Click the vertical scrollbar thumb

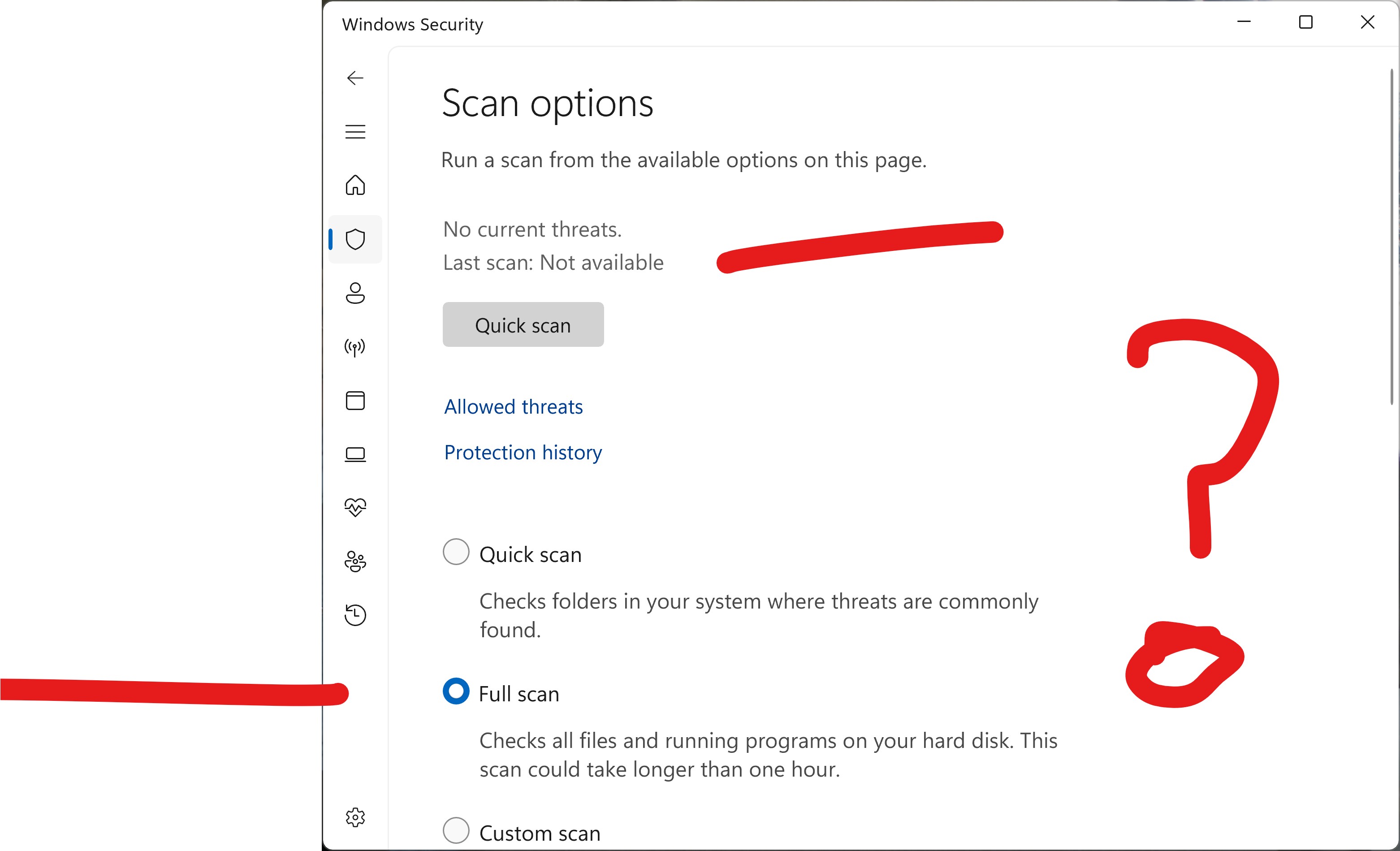pyautogui.click(x=1391, y=237)
